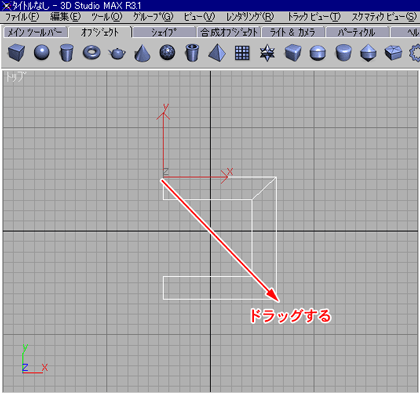Open the スケマティック ビュー(S) menu

(x=384, y=16)
